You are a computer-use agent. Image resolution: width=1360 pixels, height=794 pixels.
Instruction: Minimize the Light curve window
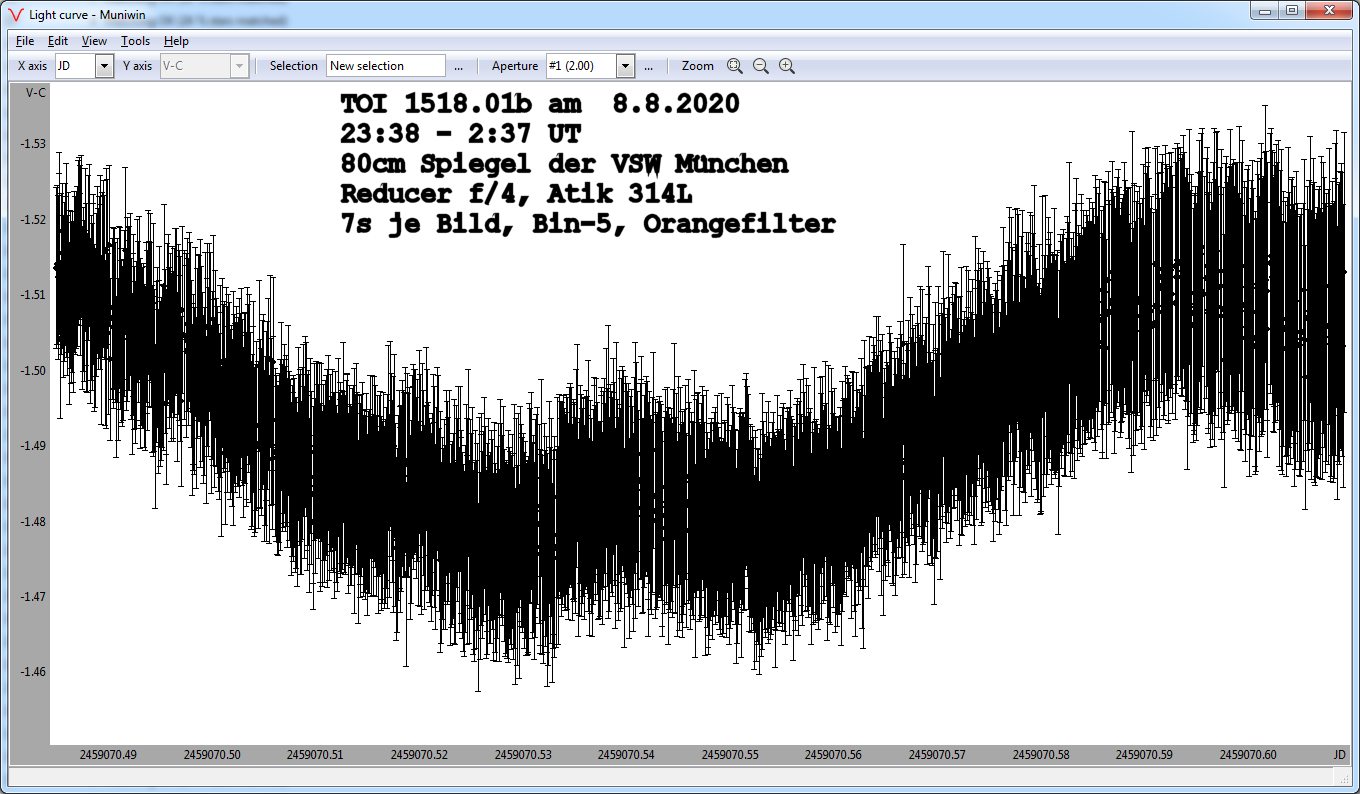tap(1267, 10)
